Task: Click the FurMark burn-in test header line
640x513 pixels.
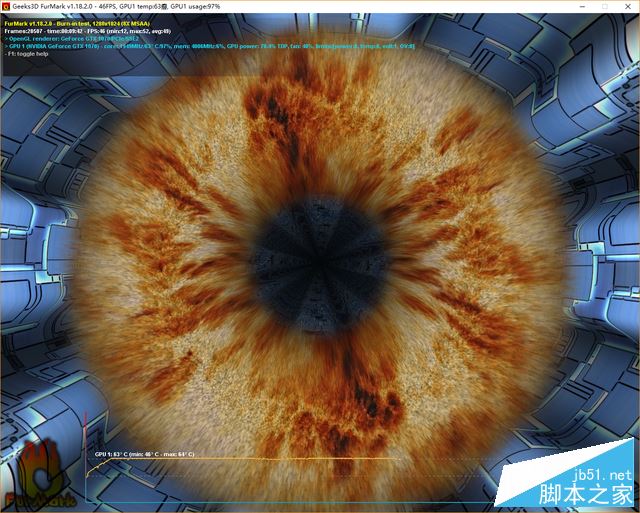Action: (80, 22)
